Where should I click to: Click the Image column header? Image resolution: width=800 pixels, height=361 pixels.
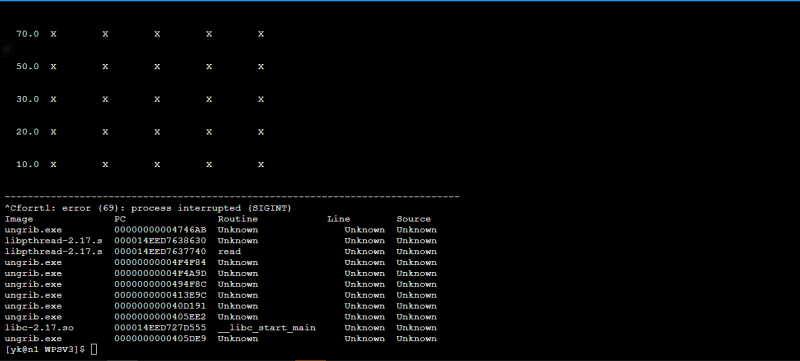tap(19, 219)
